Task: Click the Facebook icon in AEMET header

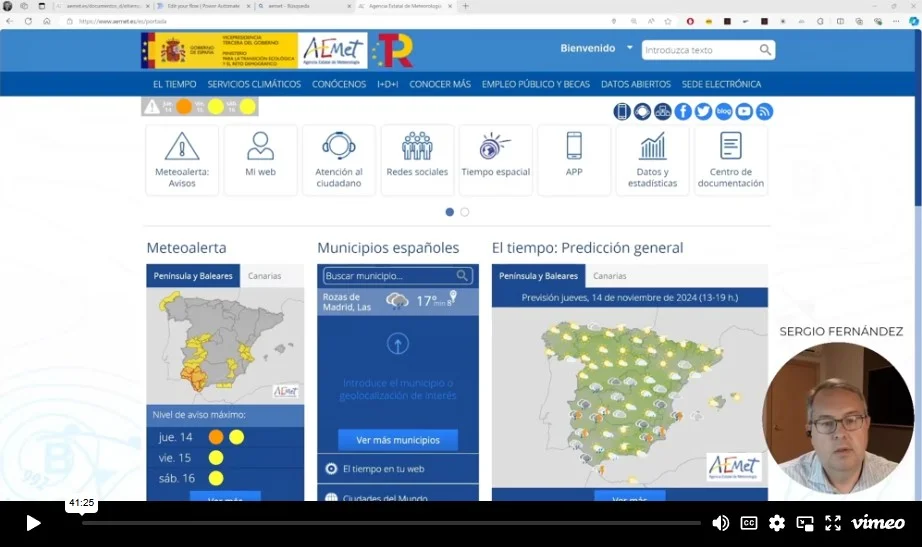Action: coord(683,111)
